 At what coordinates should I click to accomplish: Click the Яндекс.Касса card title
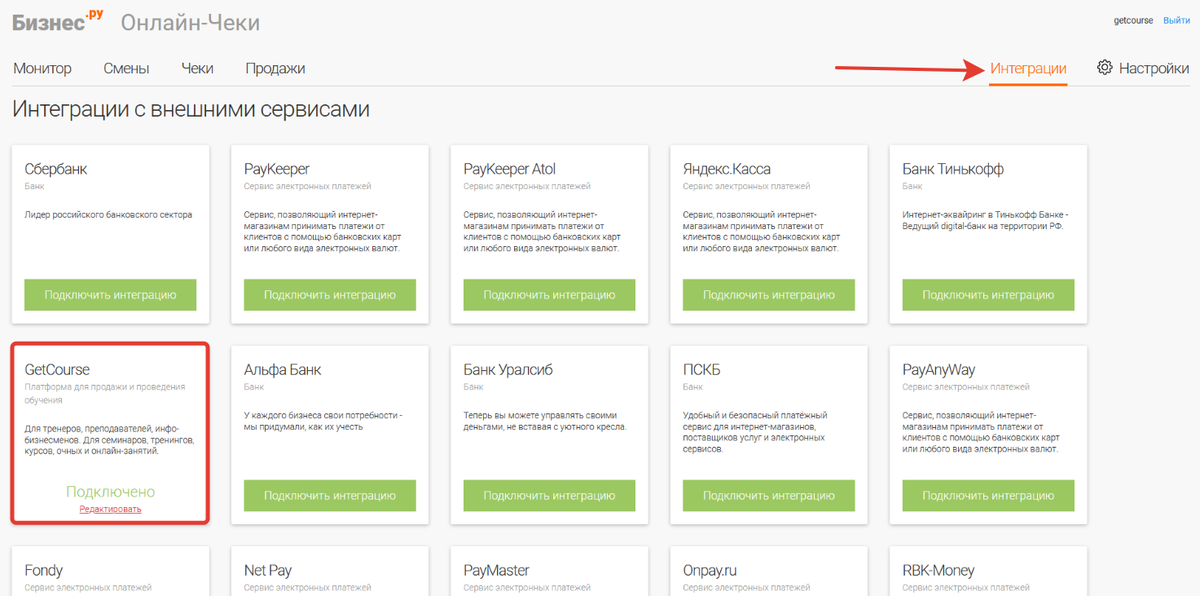pyautogui.click(x=727, y=169)
